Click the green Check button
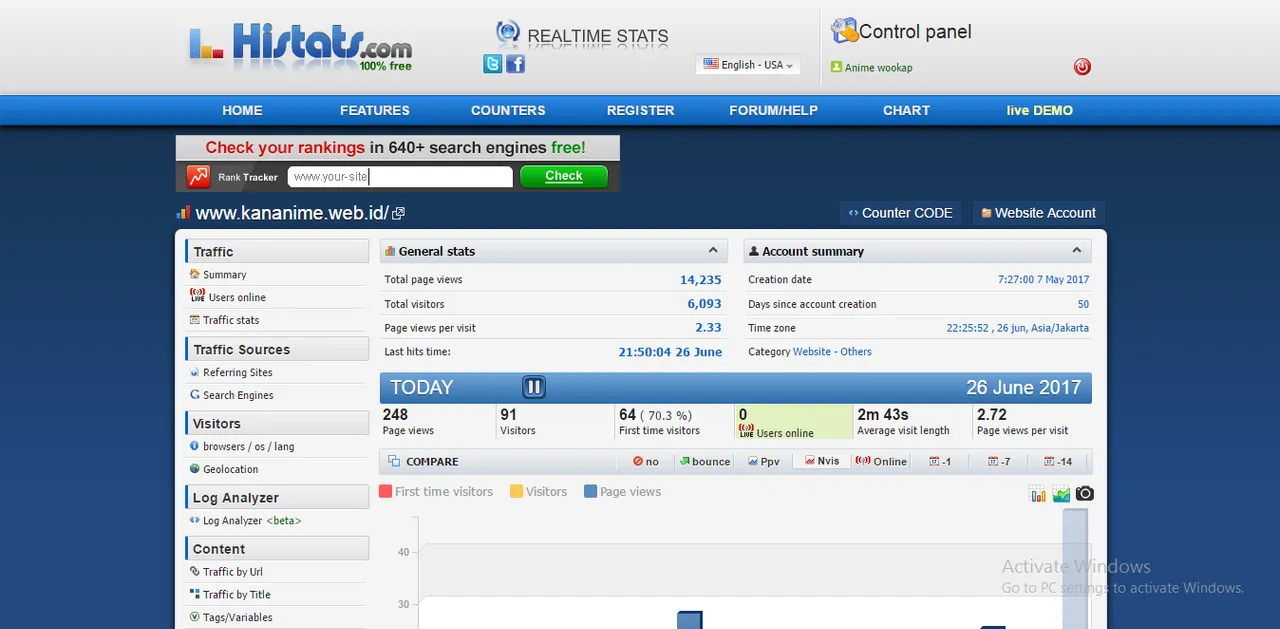Image resolution: width=1280 pixels, height=629 pixels. (564, 176)
